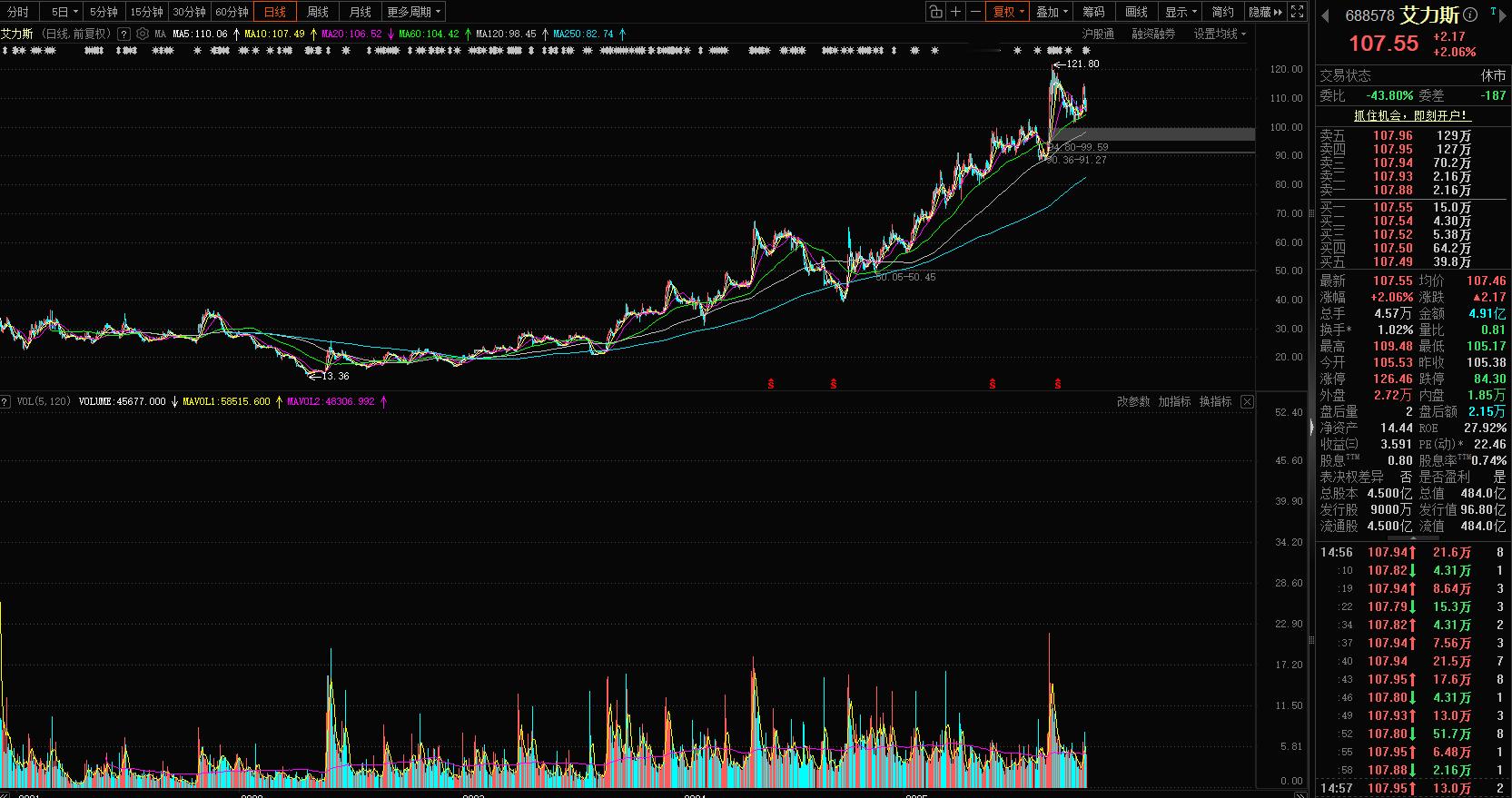Click MA10:107.49 indicator label
The width and height of the screenshot is (1512, 798).
pos(275,34)
